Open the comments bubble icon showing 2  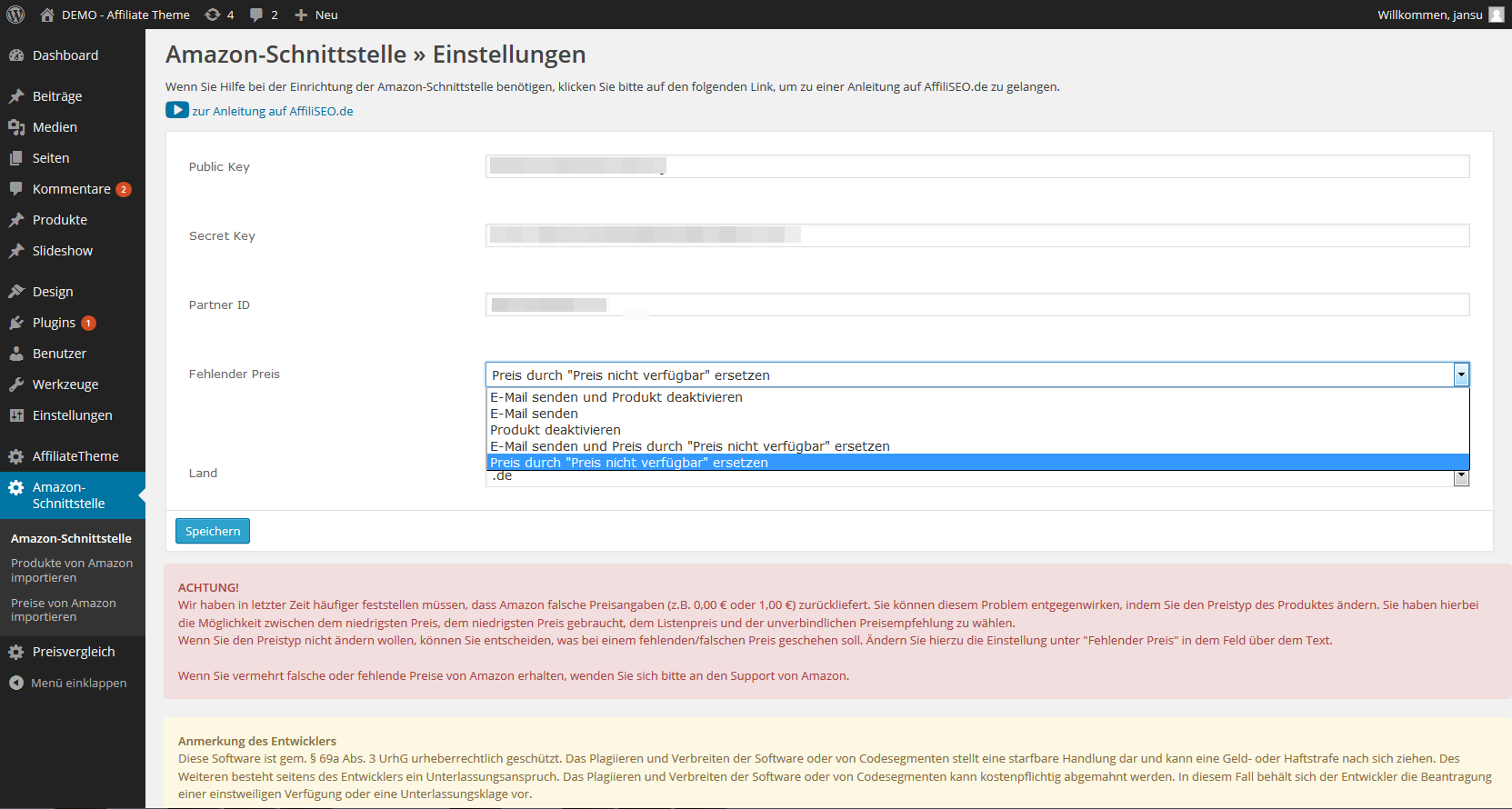(x=257, y=15)
